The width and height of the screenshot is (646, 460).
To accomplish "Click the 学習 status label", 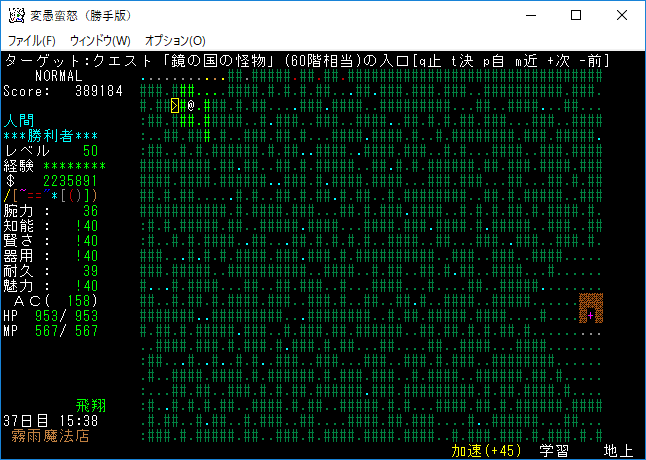I will point(554,451).
